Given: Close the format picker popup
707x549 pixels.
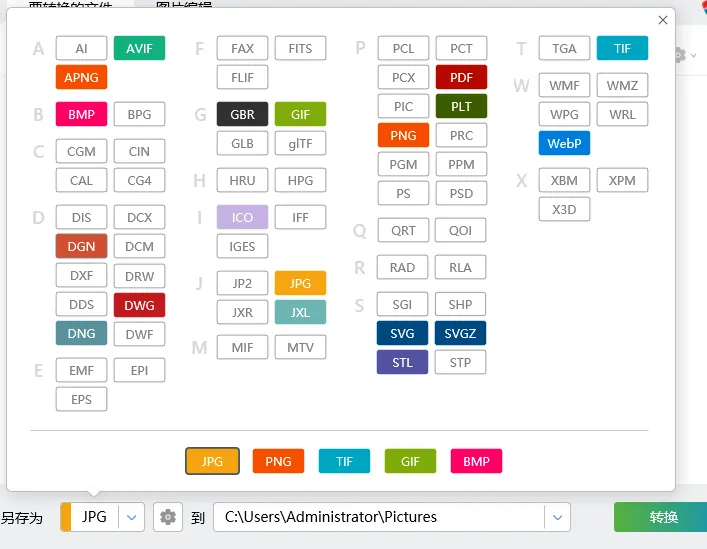Looking at the screenshot, I should tap(662, 21).
